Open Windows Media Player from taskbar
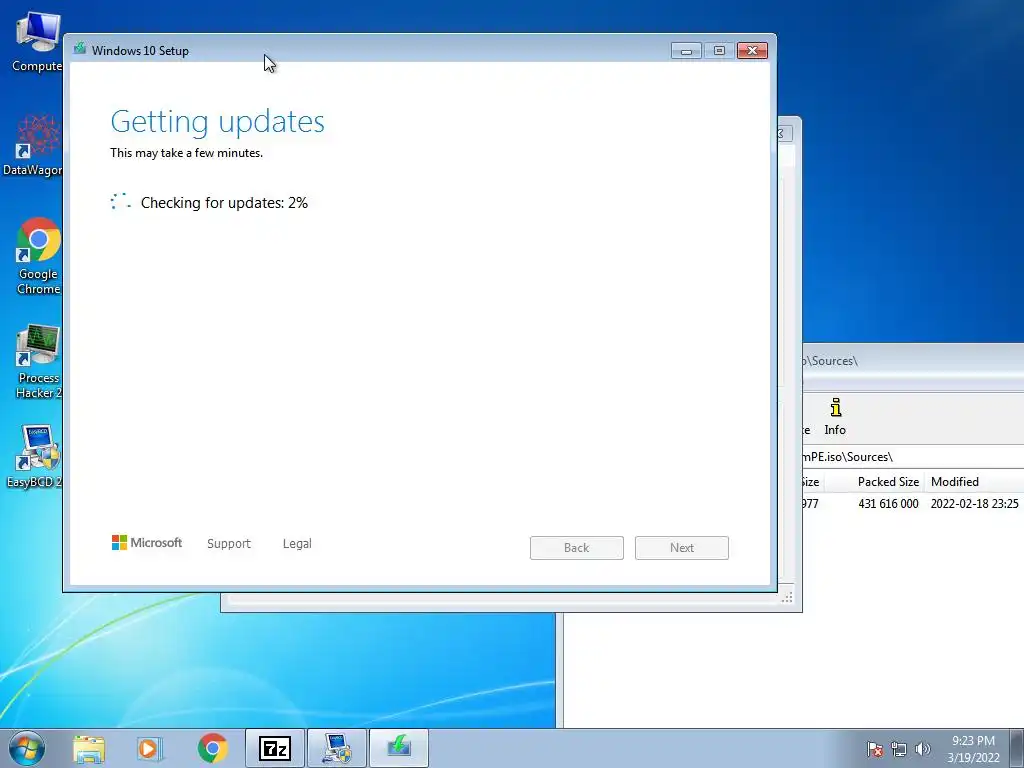This screenshot has width=1024, height=768. click(x=149, y=748)
